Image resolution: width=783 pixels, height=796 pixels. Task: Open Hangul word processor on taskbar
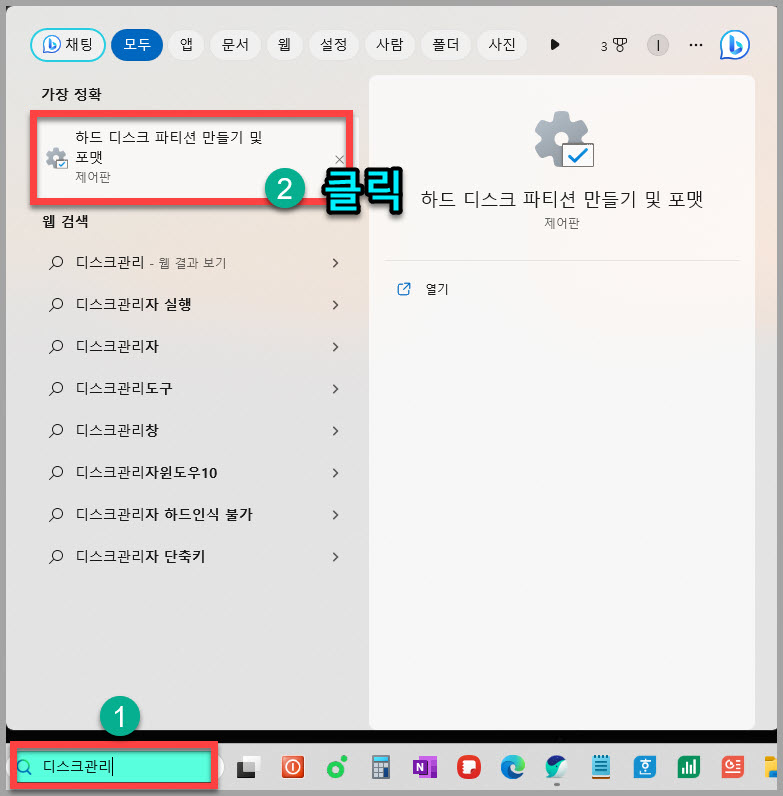(645, 767)
